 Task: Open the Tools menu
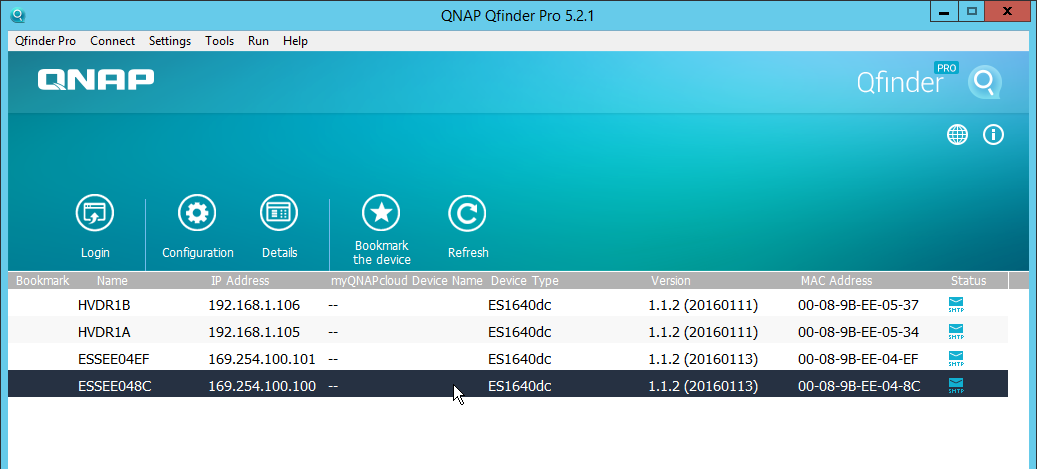[219, 41]
